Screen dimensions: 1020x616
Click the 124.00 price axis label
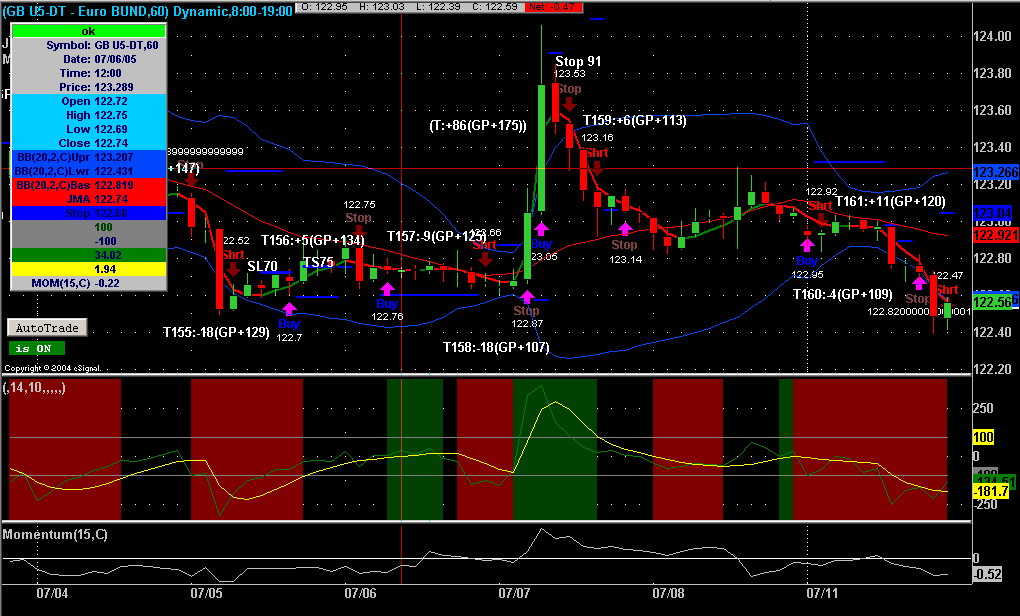click(x=993, y=36)
